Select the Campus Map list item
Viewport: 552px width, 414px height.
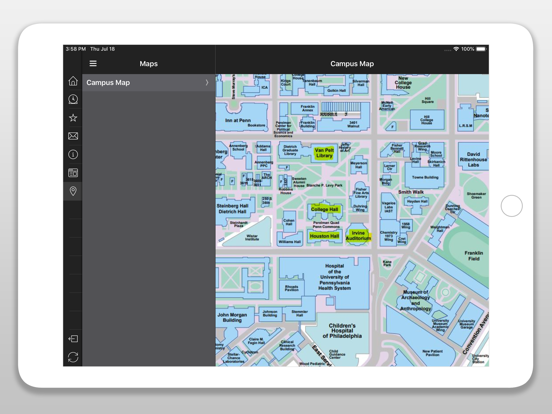[149, 82]
